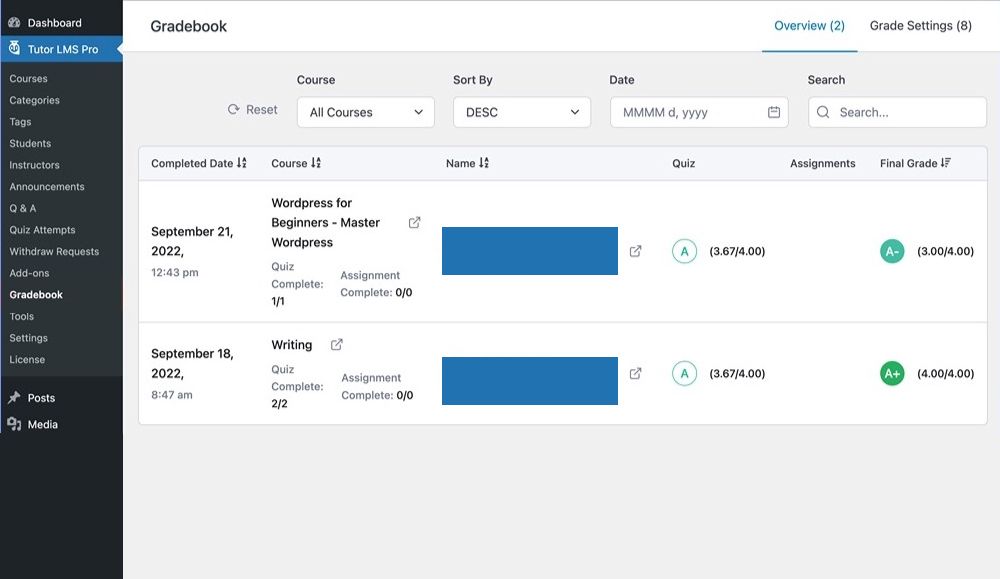The width and height of the screenshot is (1000, 579).
Task: Open Media from the sidebar
Action: point(42,424)
